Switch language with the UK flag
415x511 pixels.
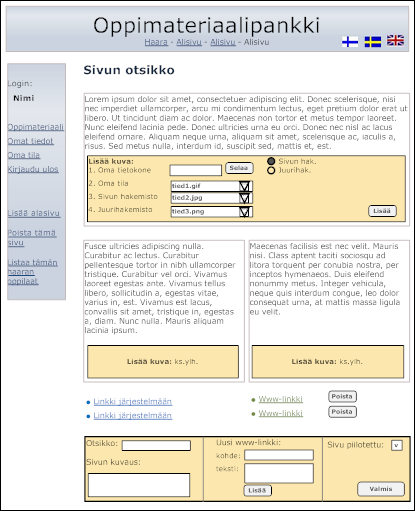click(395, 41)
